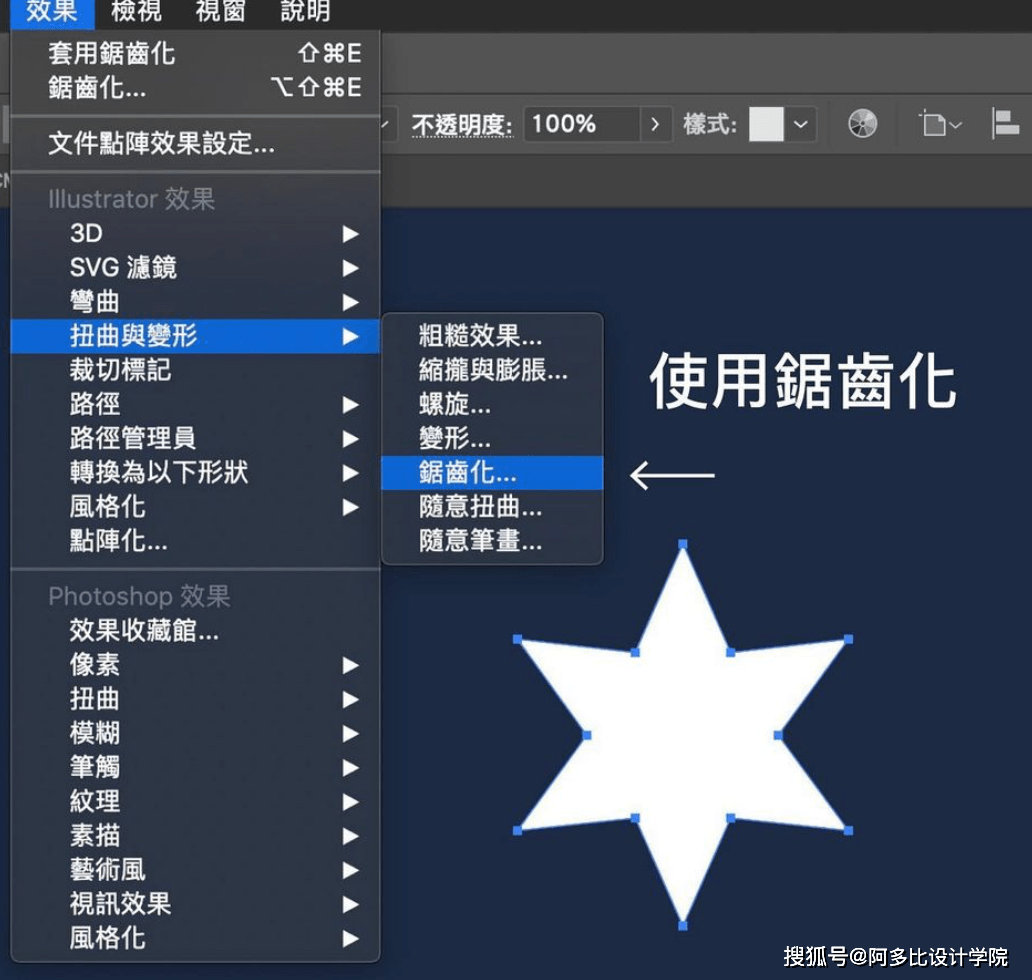
Task: Choose 鋸齒化... entry with ⌥⇧⌘E shortcut
Action: (x=195, y=88)
